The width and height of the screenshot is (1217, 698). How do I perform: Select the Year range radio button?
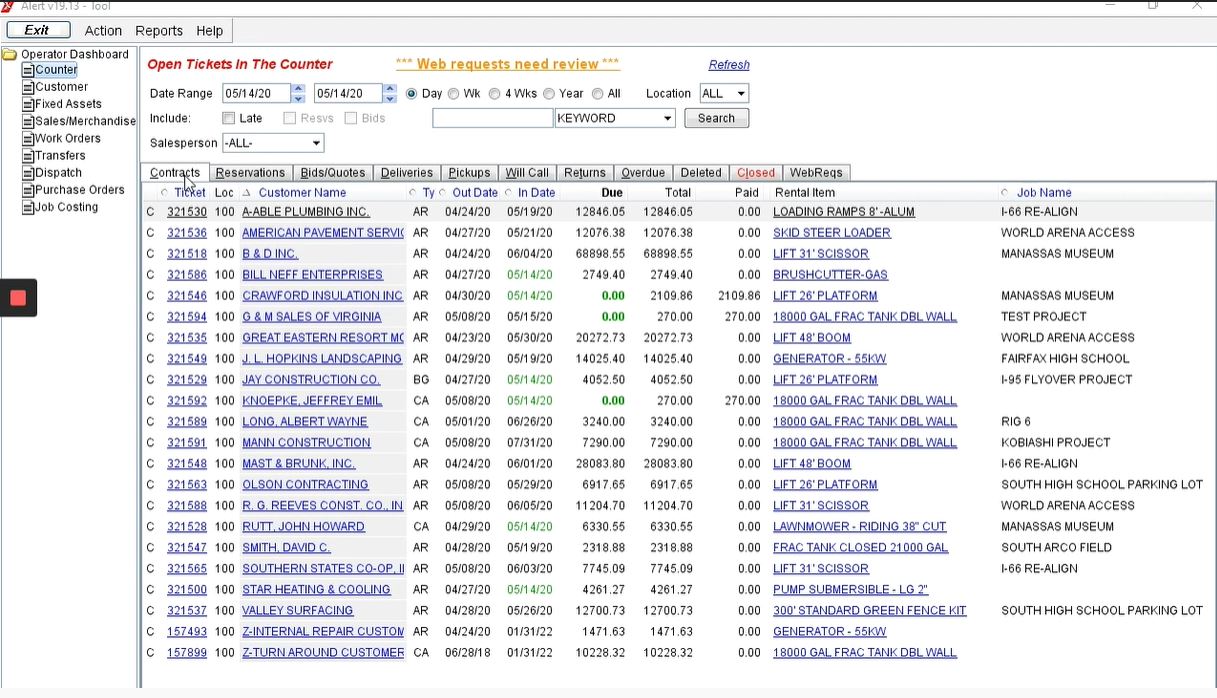(x=549, y=94)
